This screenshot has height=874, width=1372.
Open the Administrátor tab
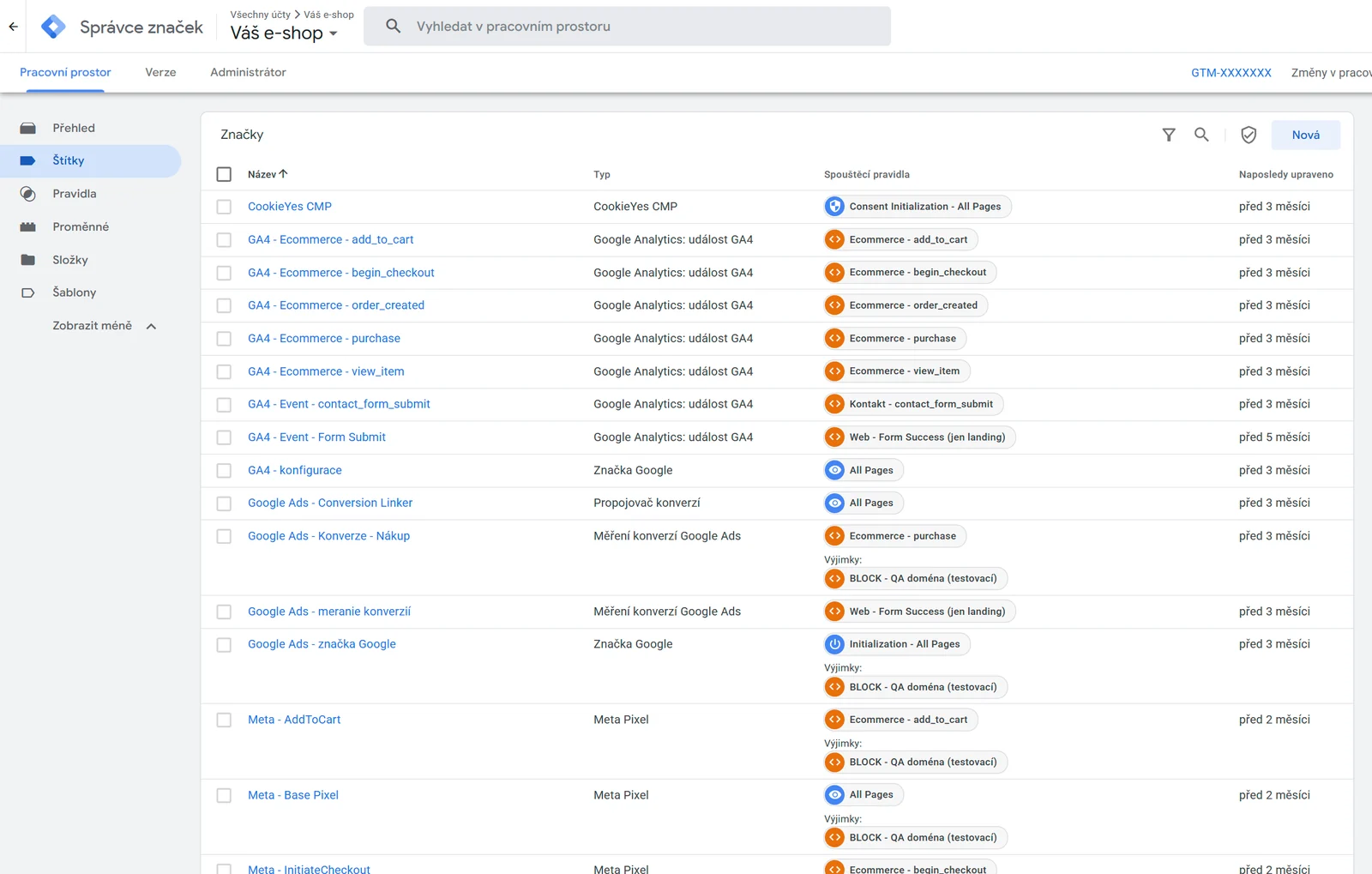(x=248, y=72)
